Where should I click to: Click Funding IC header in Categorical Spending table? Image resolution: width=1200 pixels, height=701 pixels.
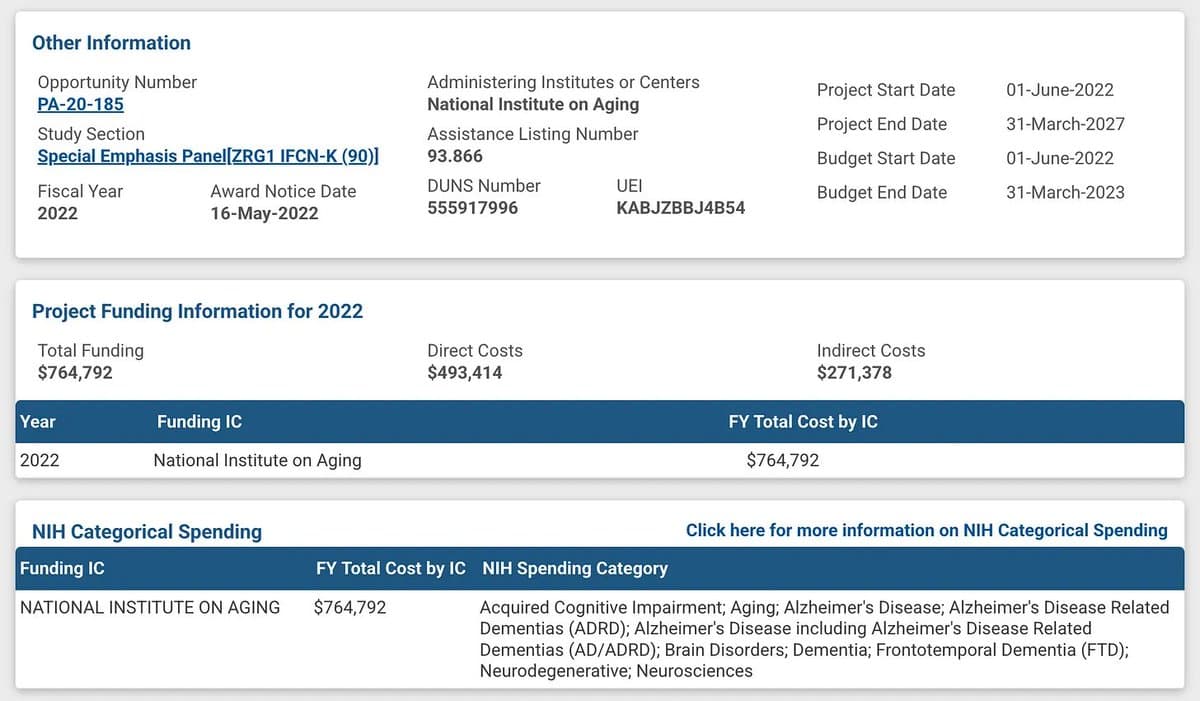(62, 568)
